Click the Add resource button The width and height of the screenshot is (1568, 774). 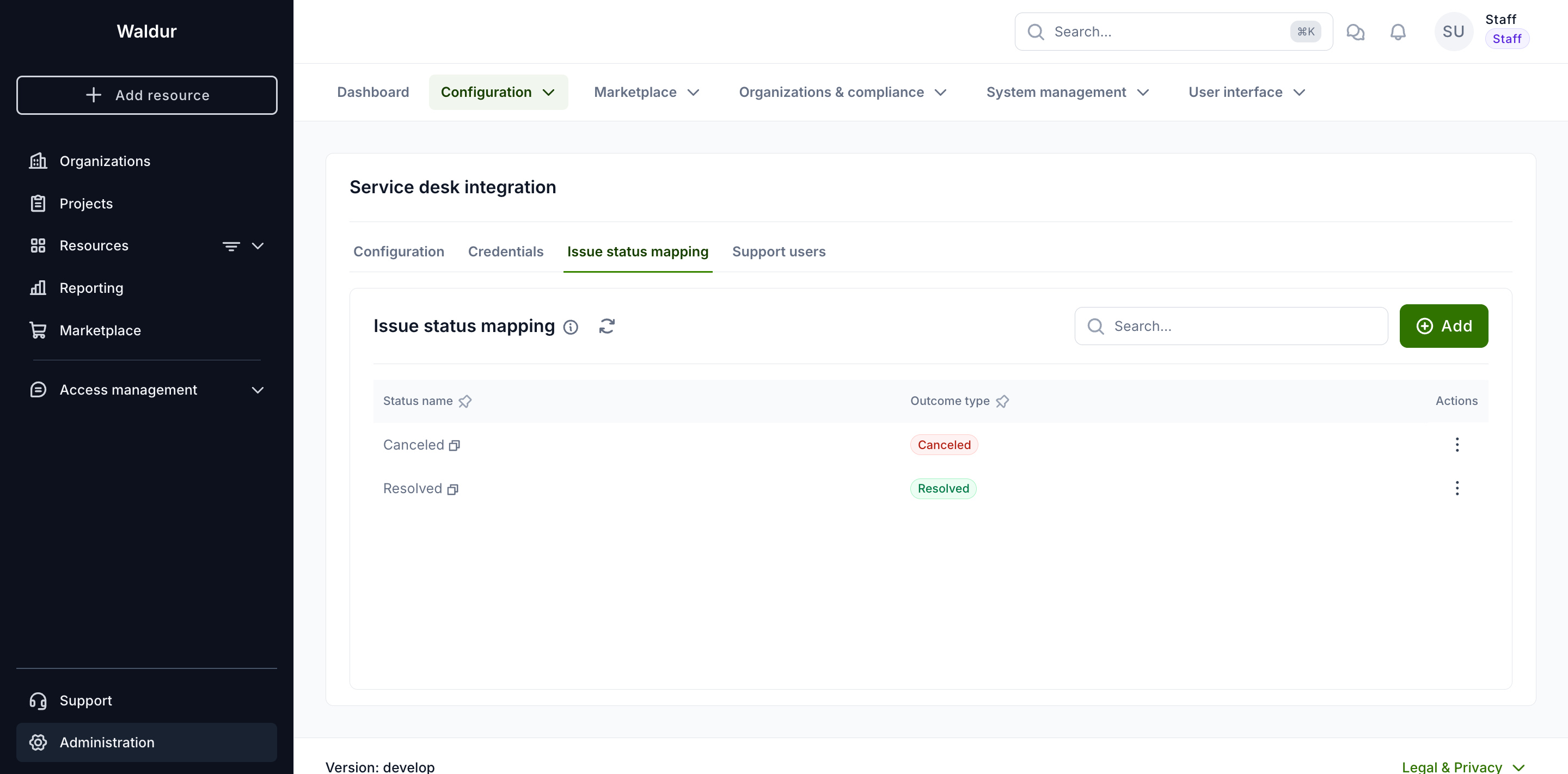coord(146,96)
